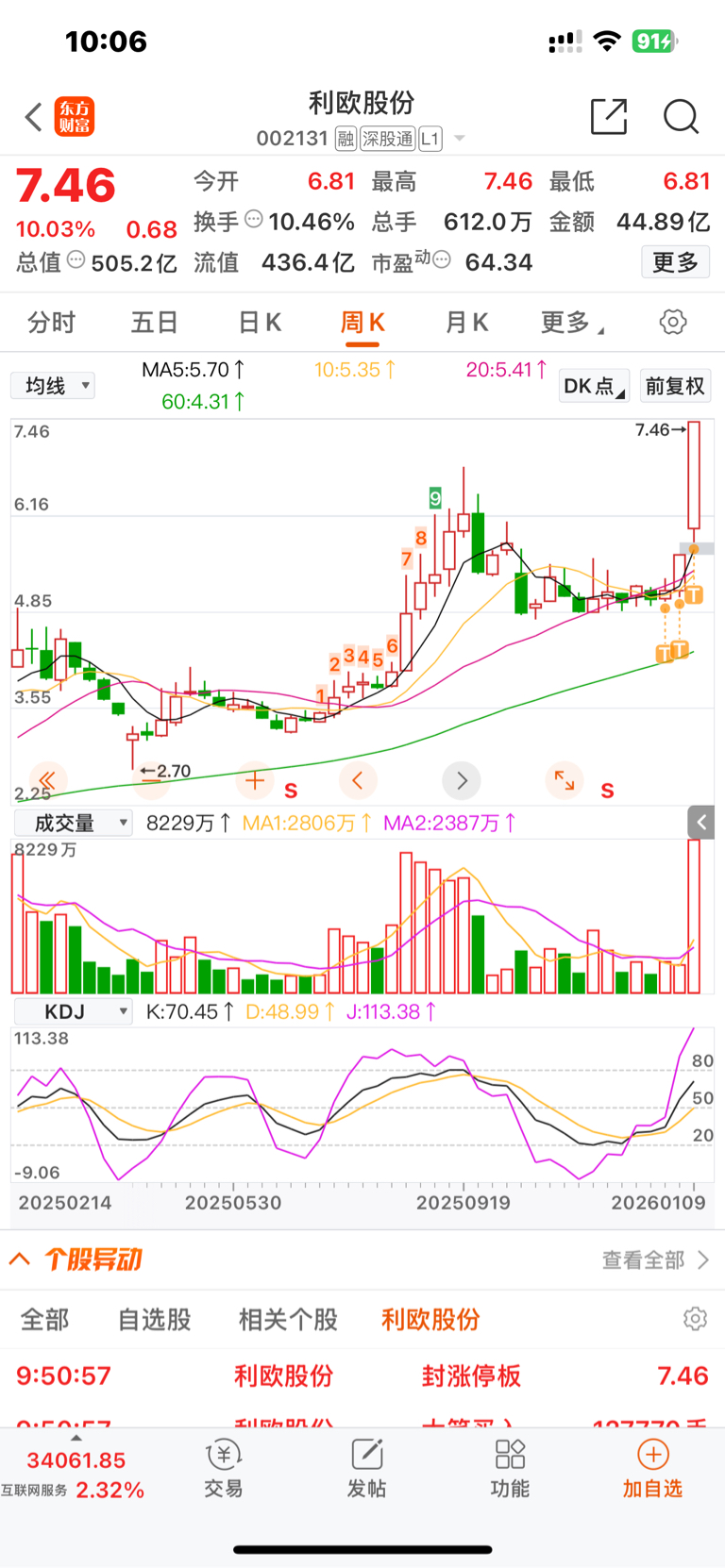The height and width of the screenshot is (1568, 725).
Task: Tap the back arrow icon
Action: tap(34, 117)
